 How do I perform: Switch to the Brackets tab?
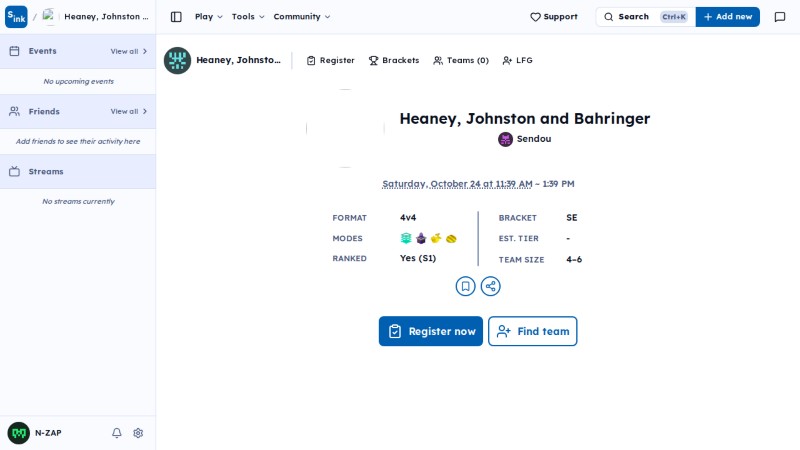coord(394,60)
